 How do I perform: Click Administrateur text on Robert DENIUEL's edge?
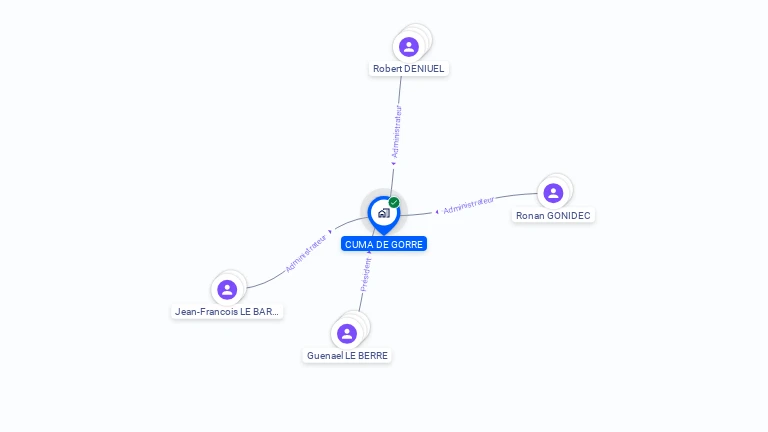click(397, 131)
